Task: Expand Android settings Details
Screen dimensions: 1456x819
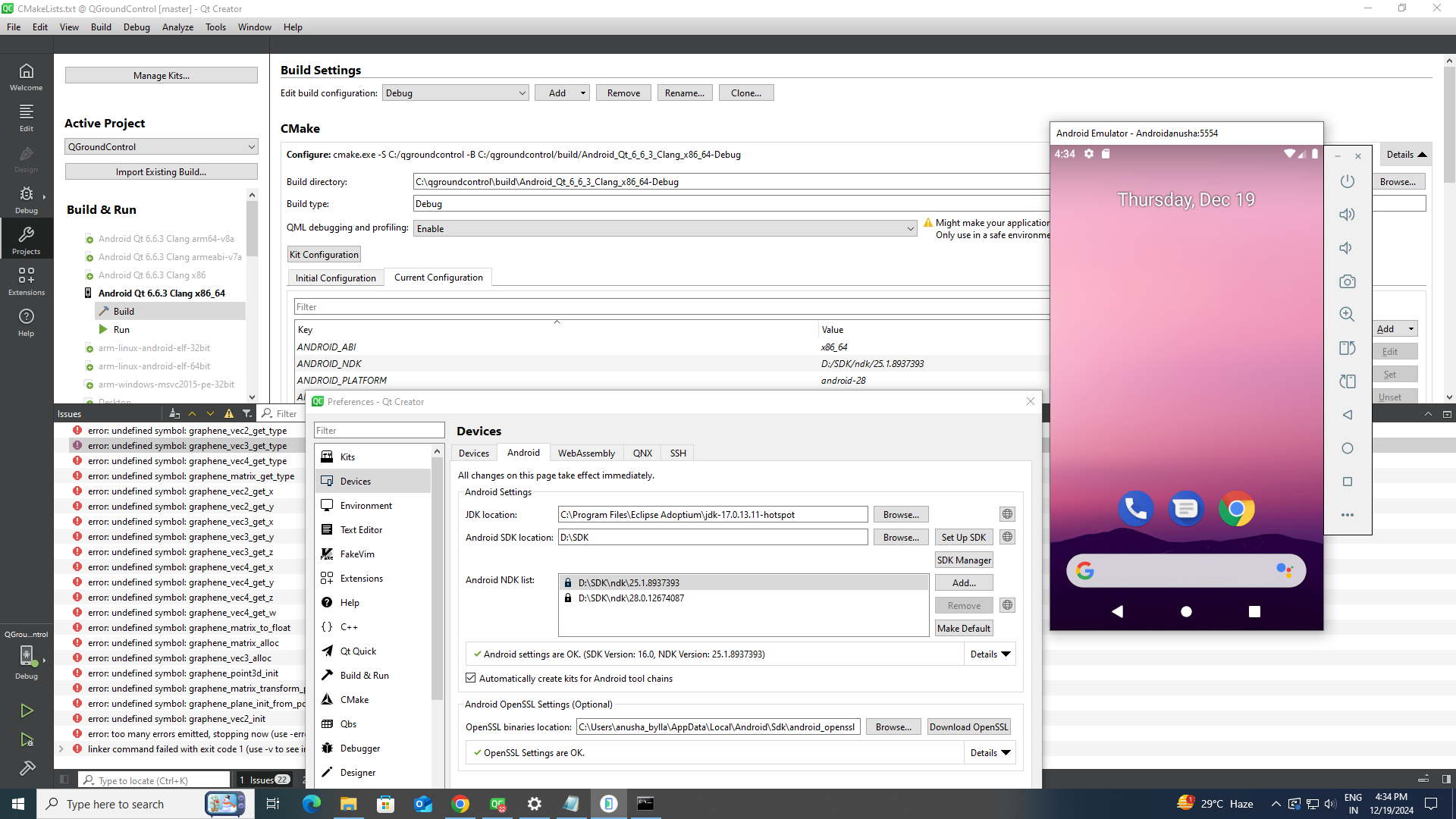Action: click(x=990, y=654)
